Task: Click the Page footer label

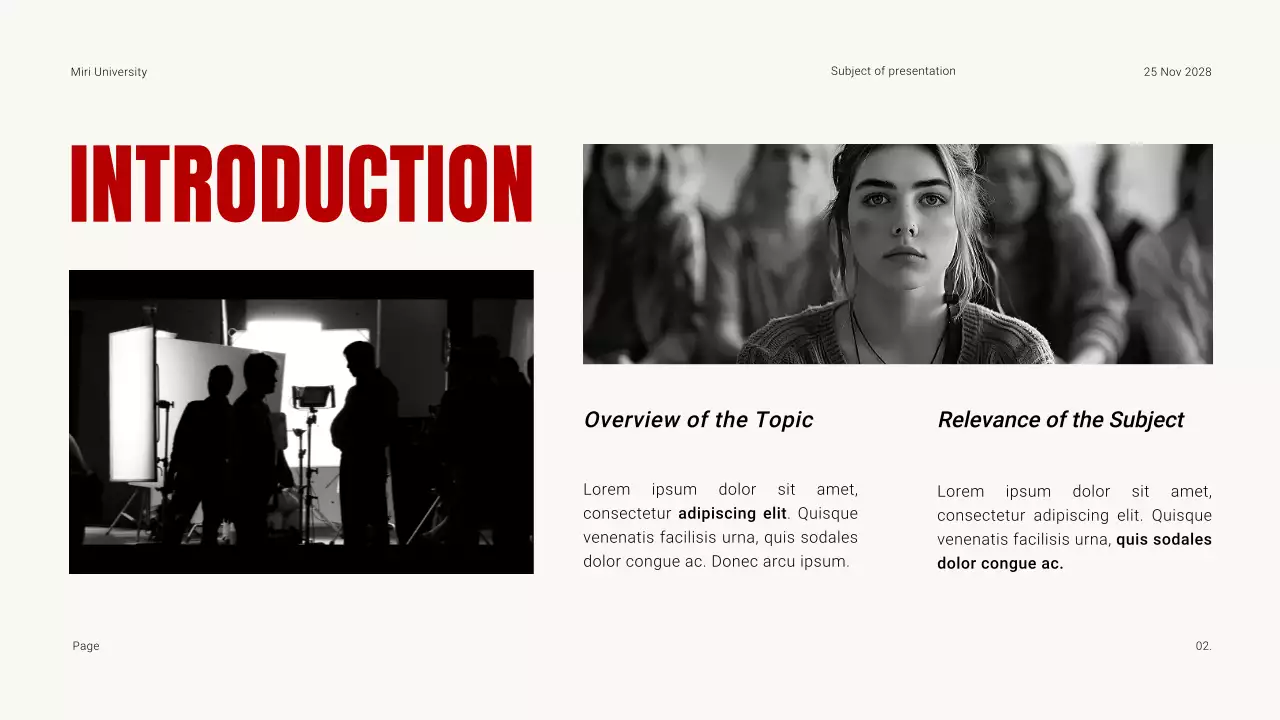Action: 86,646
